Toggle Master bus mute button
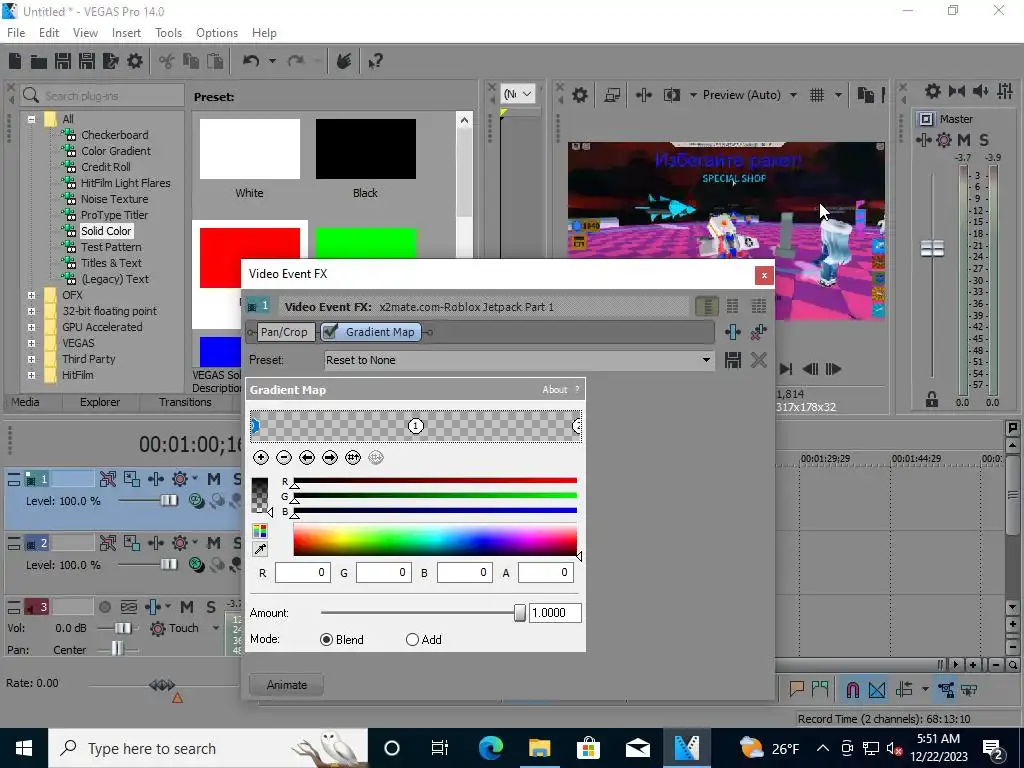The image size is (1024, 768). tap(964, 140)
